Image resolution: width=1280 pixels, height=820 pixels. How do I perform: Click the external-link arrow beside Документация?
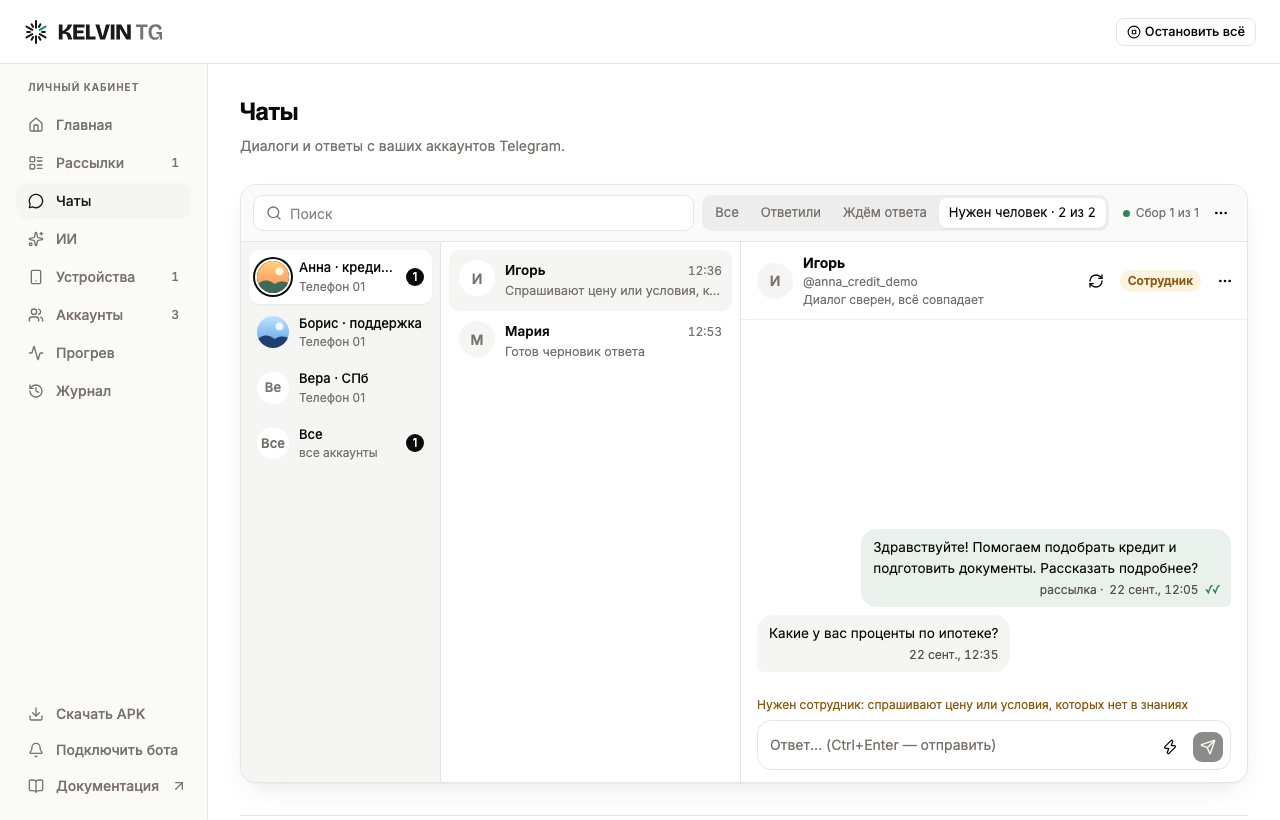179,786
